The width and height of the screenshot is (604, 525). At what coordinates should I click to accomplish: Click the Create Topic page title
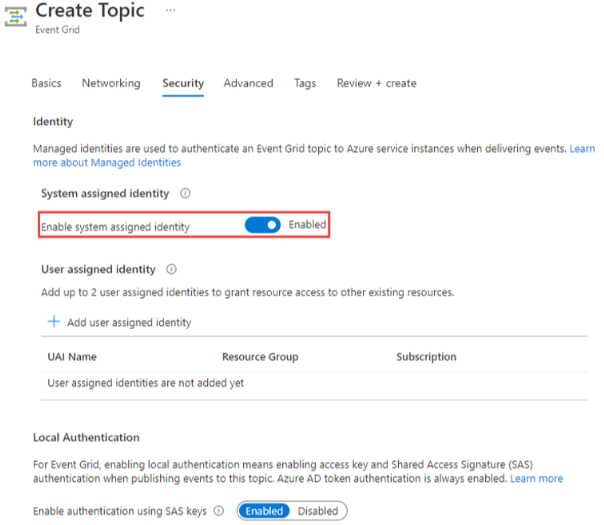[90, 10]
